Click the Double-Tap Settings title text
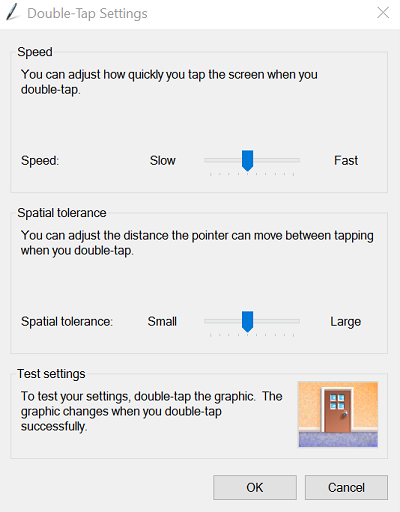 pyautogui.click(x=87, y=14)
